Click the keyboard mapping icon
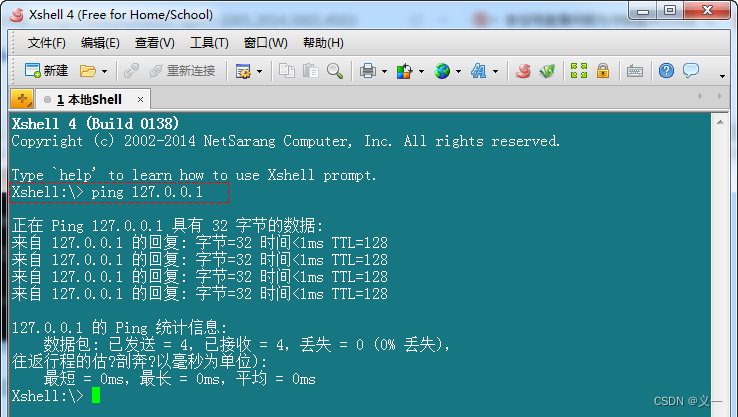 (x=635, y=71)
